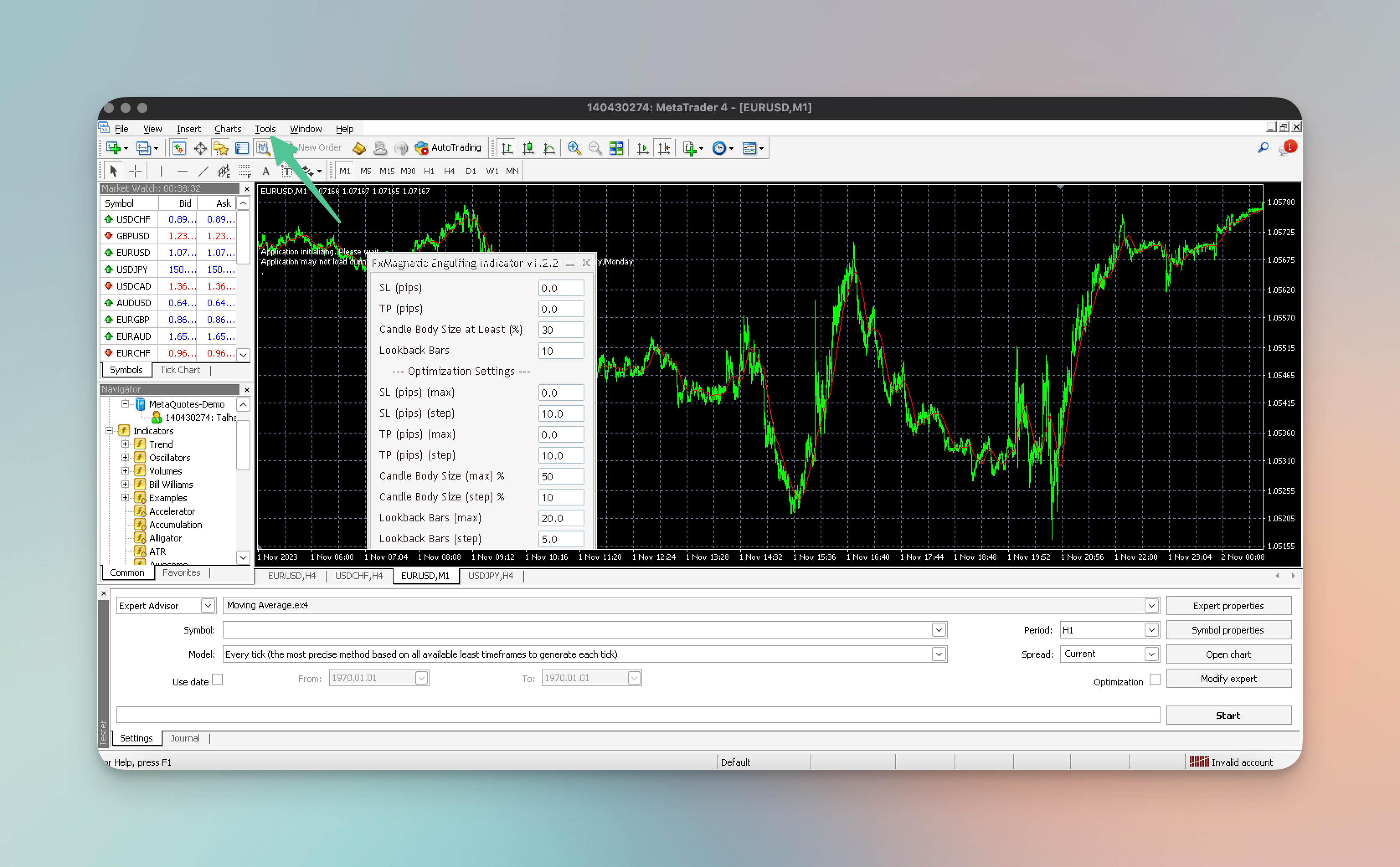Switch chart to candlesticks view
The image size is (1400, 867).
(x=528, y=148)
